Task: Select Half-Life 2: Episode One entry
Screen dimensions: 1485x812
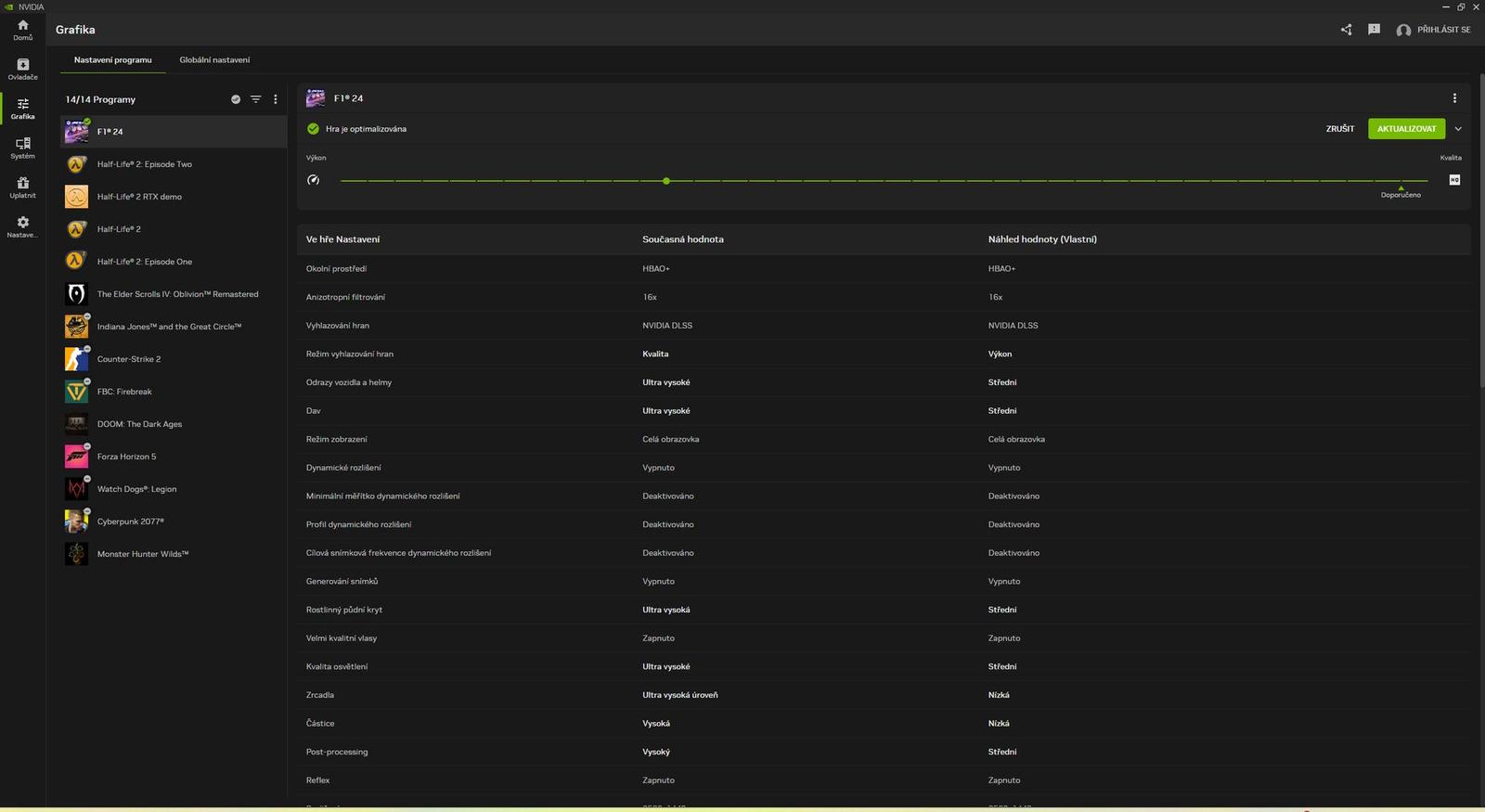Action: [174, 262]
